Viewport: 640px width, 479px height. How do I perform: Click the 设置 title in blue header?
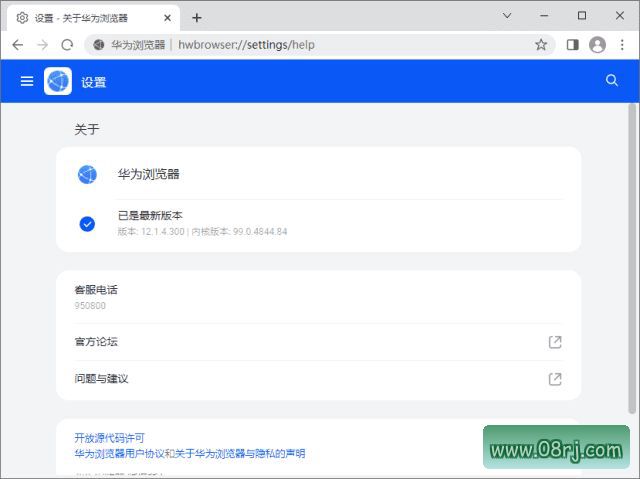93,82
